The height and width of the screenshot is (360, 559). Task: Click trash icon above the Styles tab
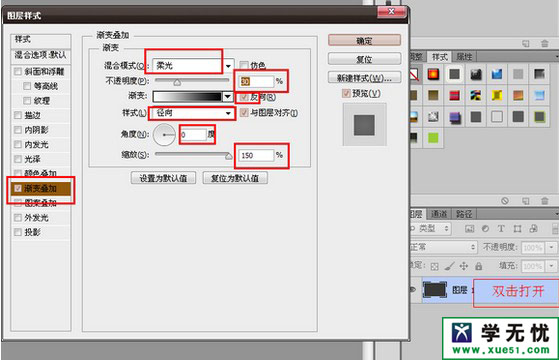(x=545, y=43)
